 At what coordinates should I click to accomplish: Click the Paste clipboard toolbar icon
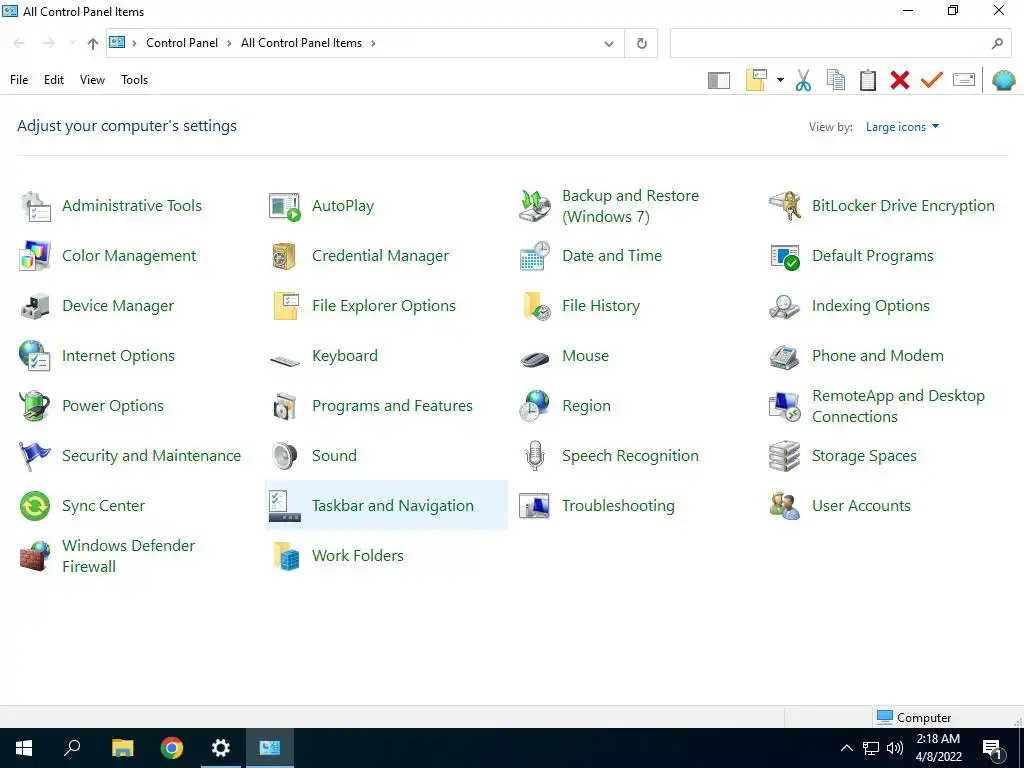[868, 80]
